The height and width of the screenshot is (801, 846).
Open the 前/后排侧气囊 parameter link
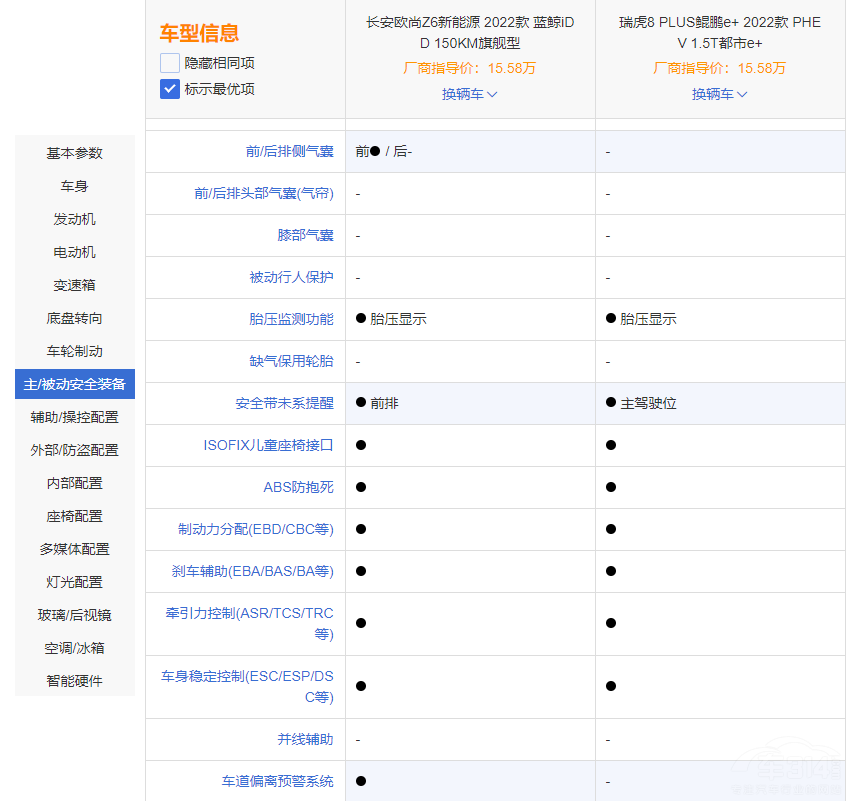(289, 152)
